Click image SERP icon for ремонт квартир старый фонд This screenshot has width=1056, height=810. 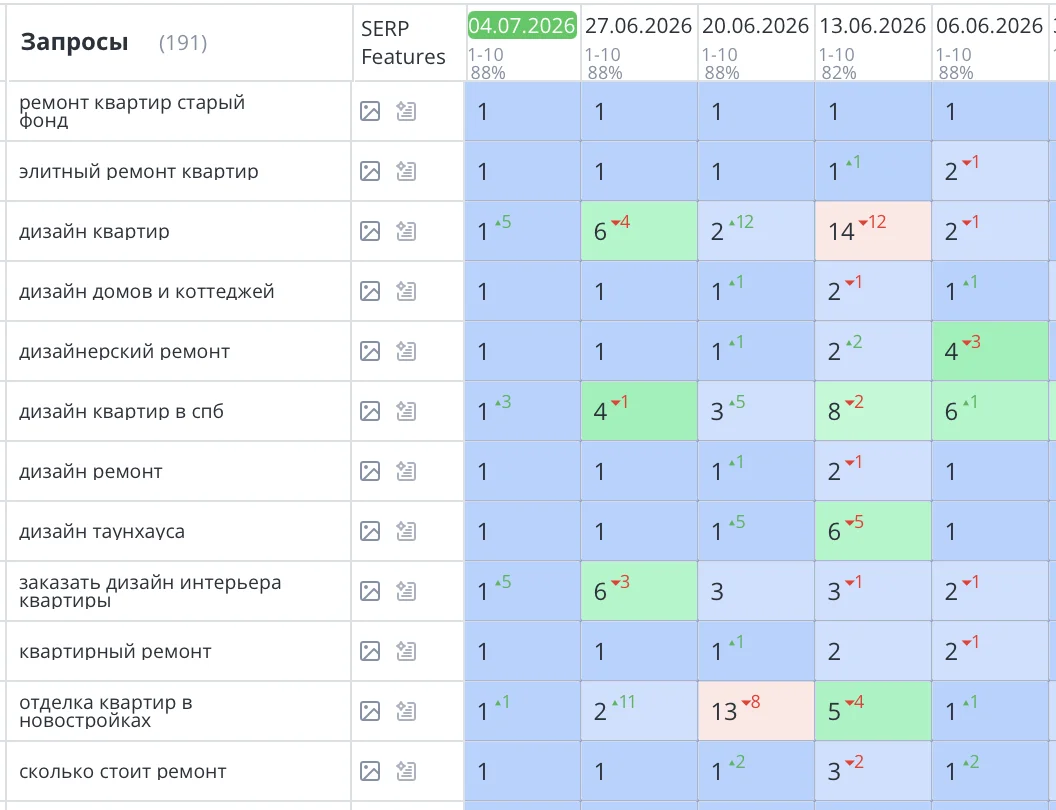(370, 111)
